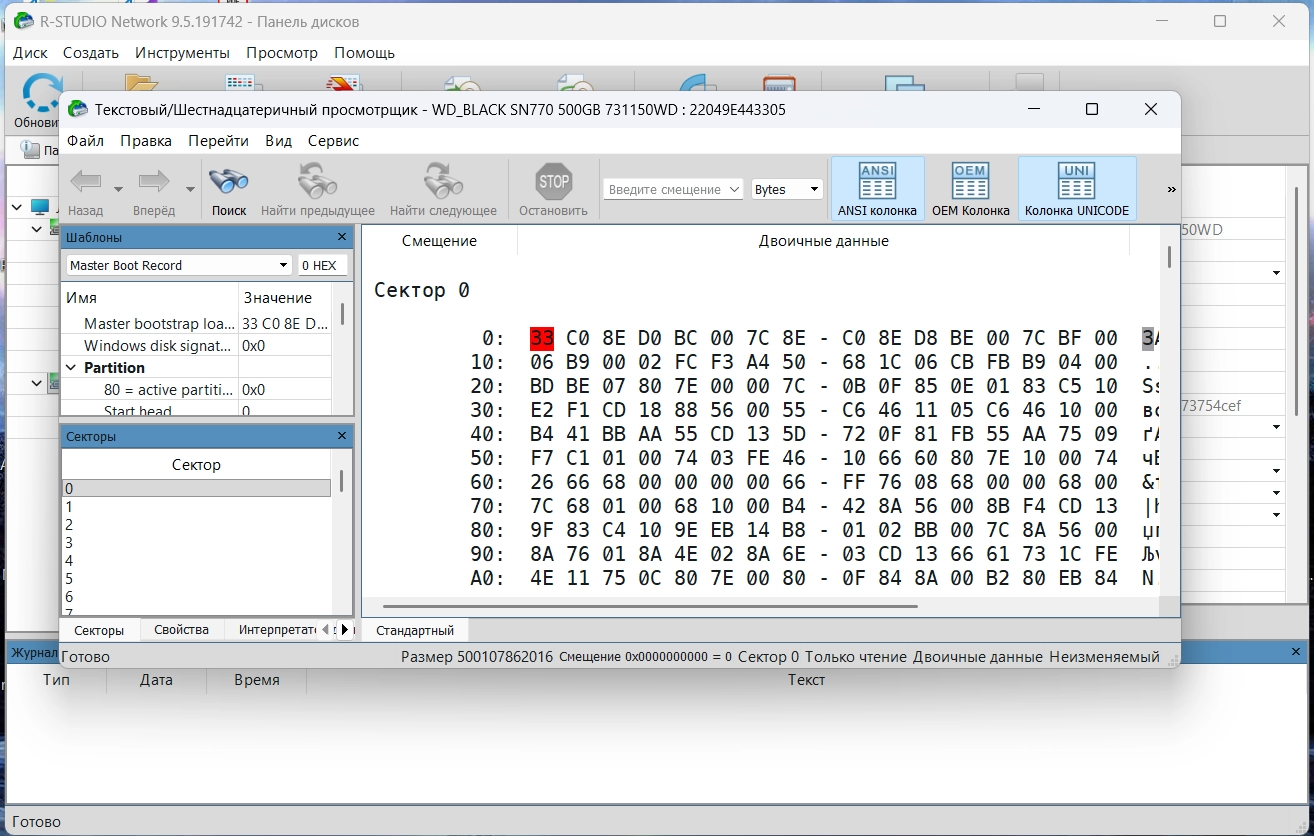
Task: Click the hex view horizontal scrollbar
Action: pyautogui.click(x=650, y=606)
